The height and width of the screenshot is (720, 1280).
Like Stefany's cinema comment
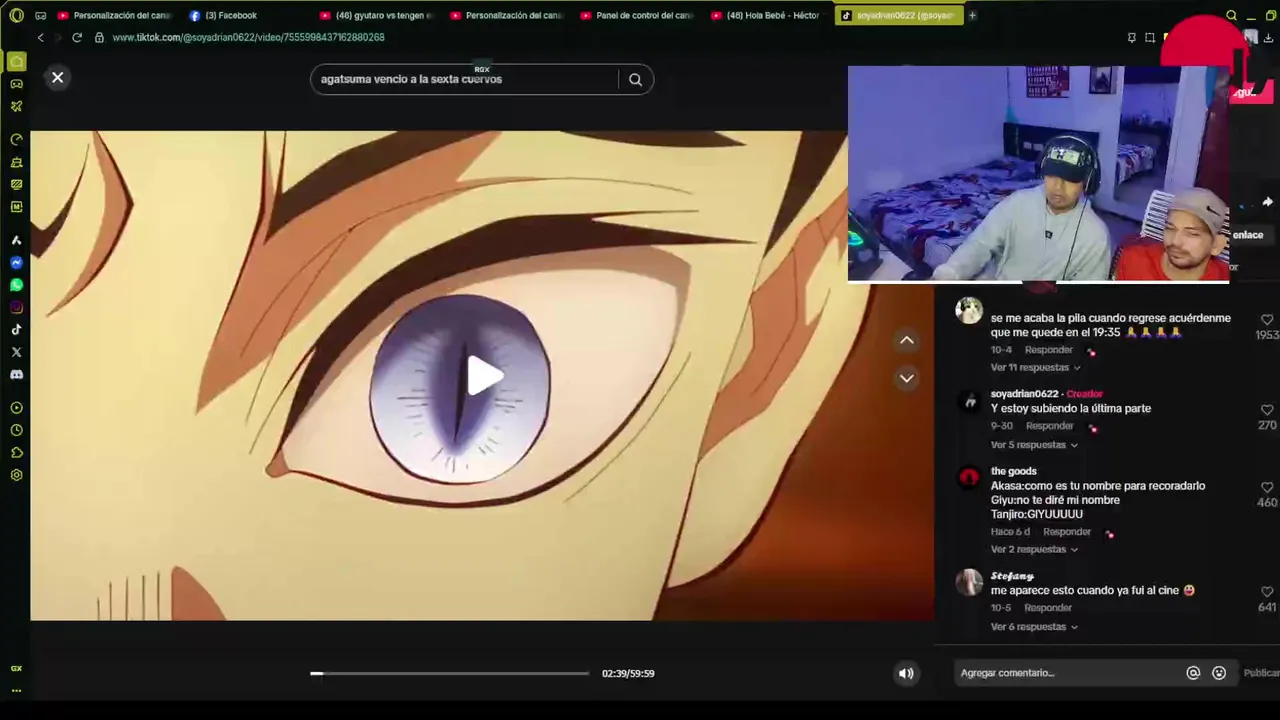(1267, 592)
